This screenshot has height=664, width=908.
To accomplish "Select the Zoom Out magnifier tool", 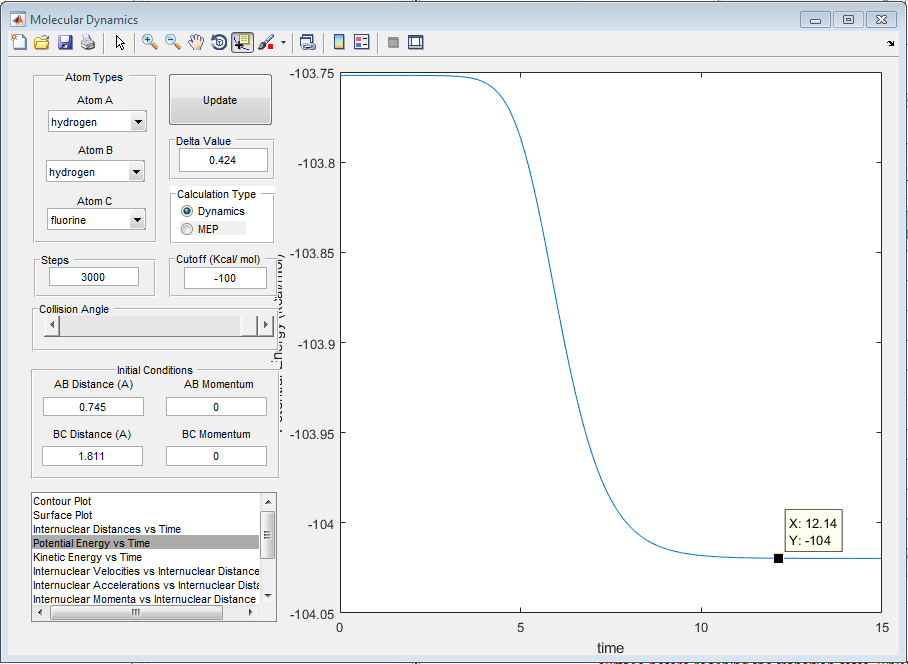I will [x=173, y=42].
